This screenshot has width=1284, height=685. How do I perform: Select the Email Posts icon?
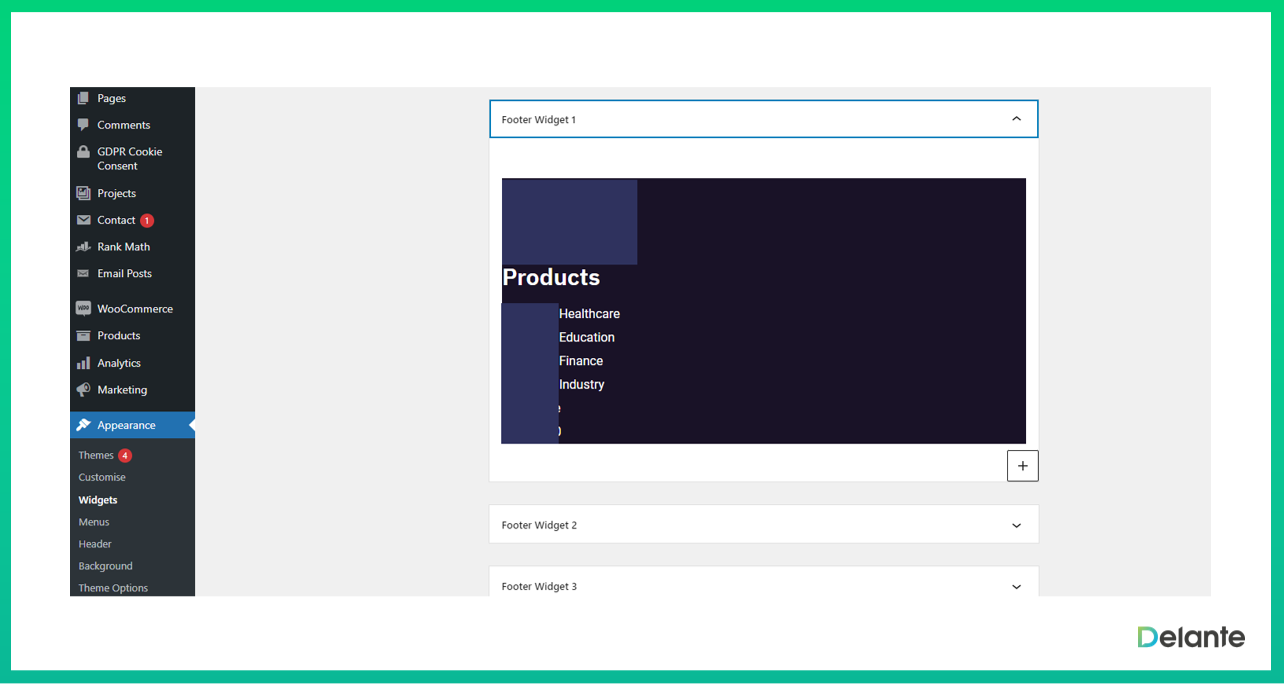click(x=84, y=273)
